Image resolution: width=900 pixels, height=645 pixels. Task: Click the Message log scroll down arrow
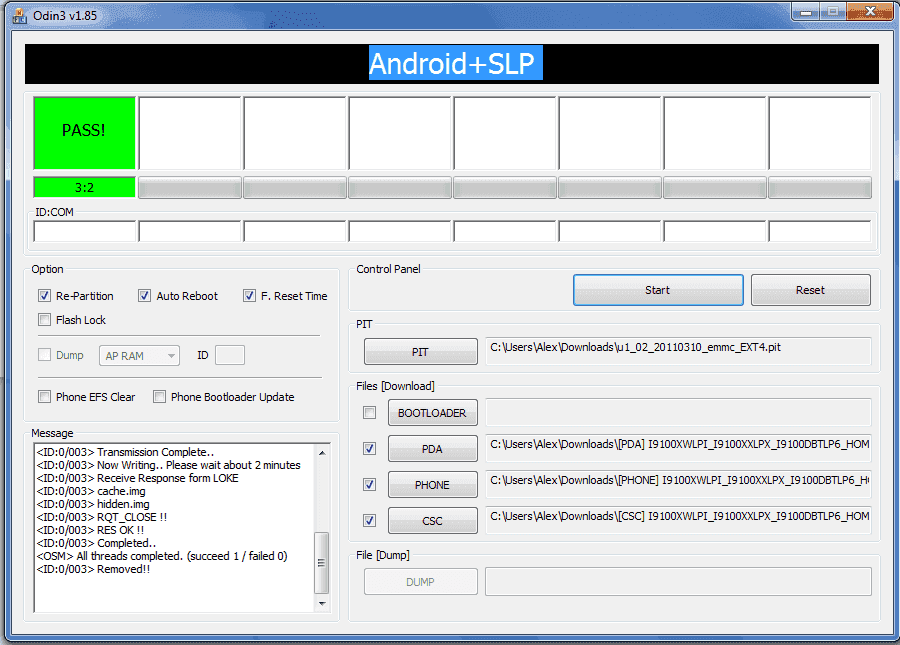[x=322, y=604]
